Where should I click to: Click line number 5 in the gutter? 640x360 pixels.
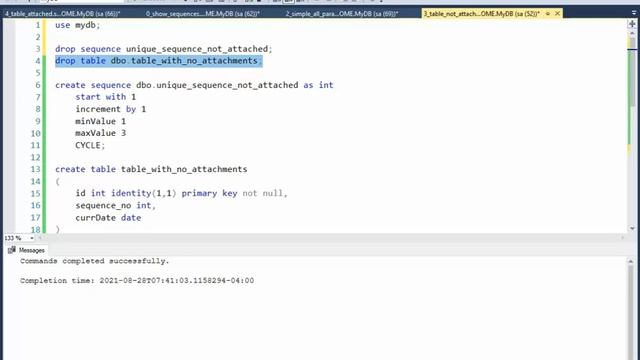(x=38, y=73)
